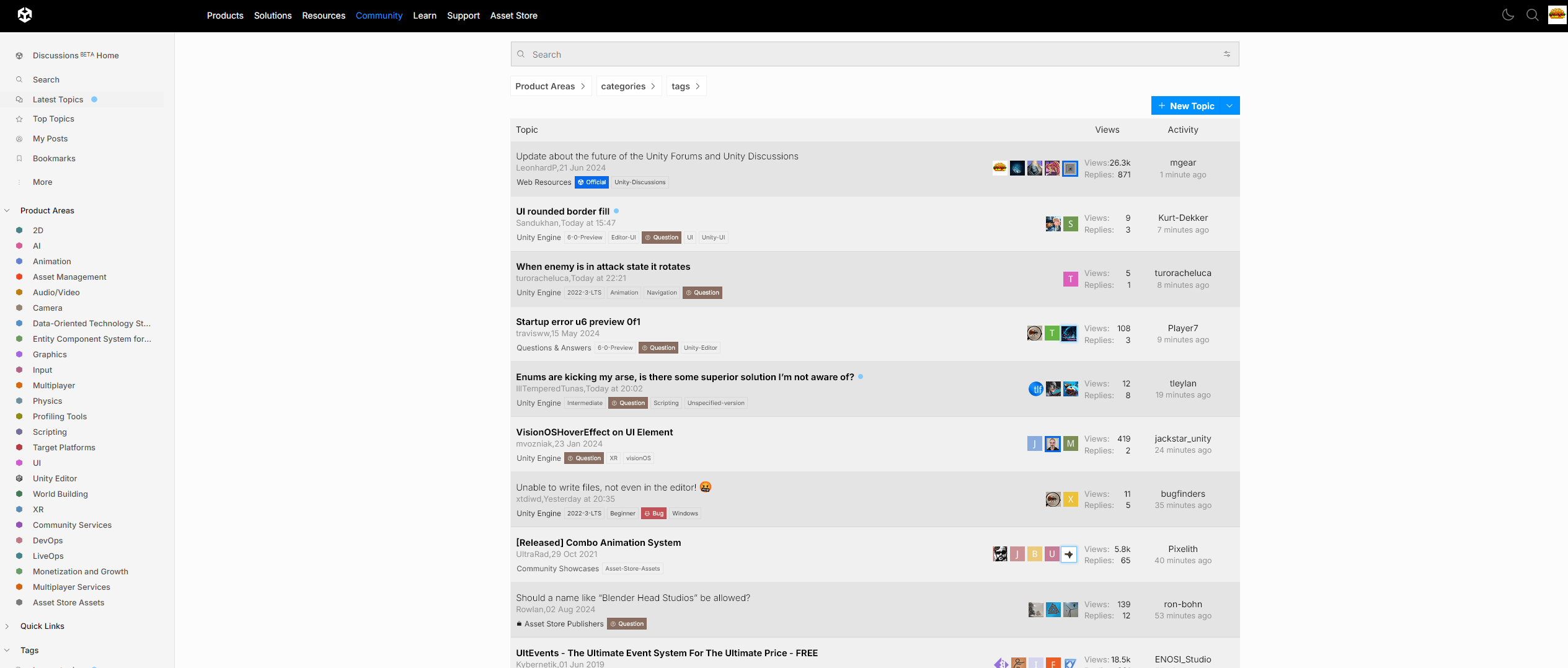Click into the main Search input field

coord(874,55)
